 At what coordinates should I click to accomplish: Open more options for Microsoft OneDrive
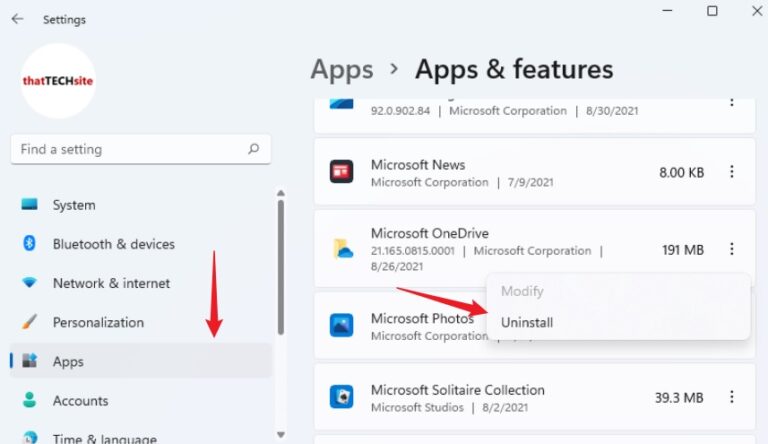[732, 249]
